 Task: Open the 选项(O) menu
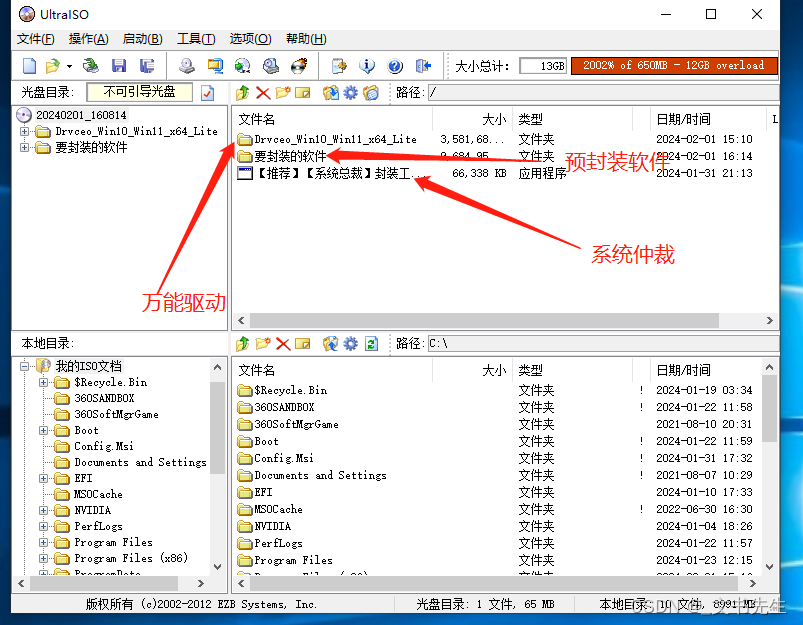[x=250, y=39]
